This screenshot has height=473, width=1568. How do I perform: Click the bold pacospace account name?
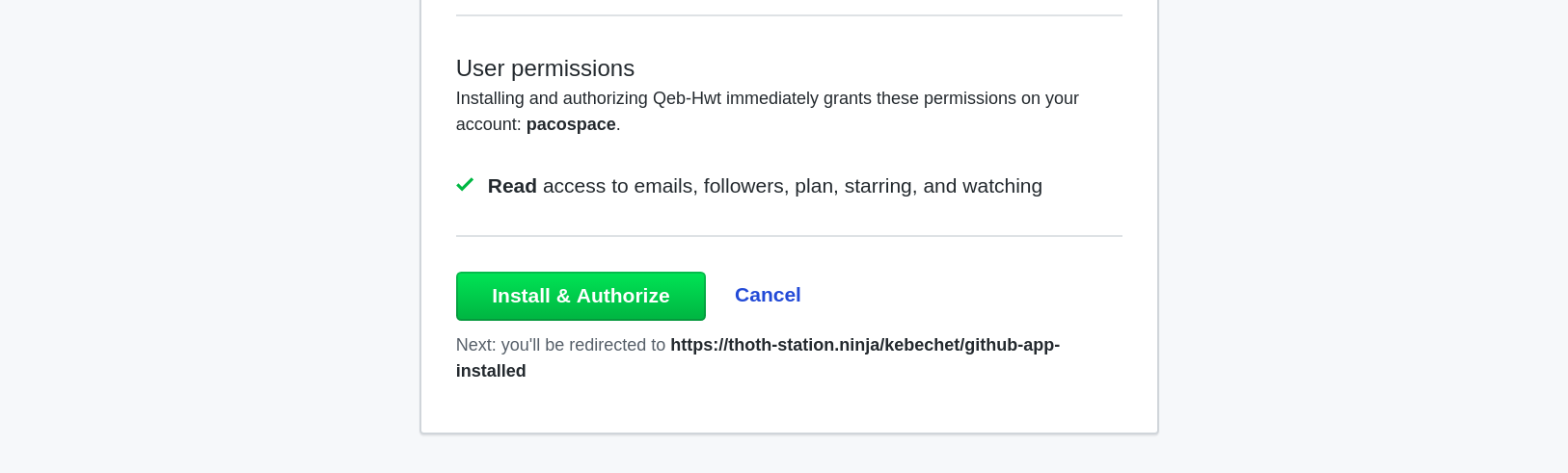pos(571,124)
